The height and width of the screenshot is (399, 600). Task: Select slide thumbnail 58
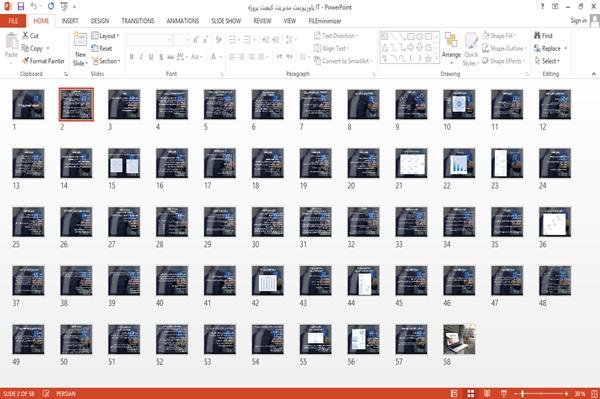[459, 339]
